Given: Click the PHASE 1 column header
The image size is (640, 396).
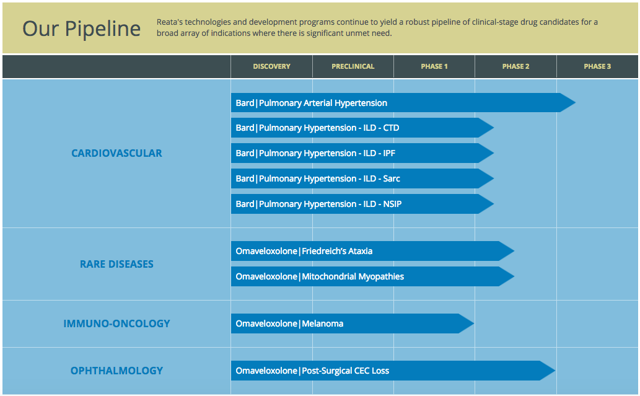Looking at the screenshot, I should point(434,67).
